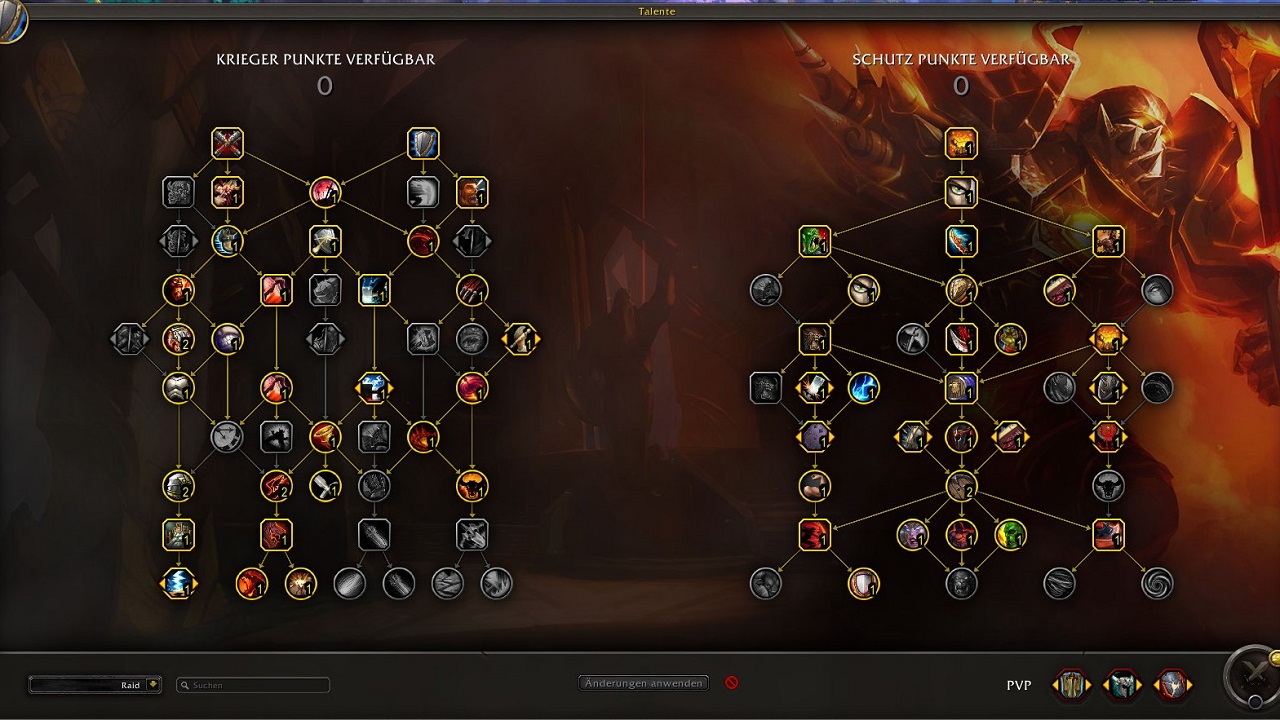Click the Änderungen anwenden button

click(644, 683)
